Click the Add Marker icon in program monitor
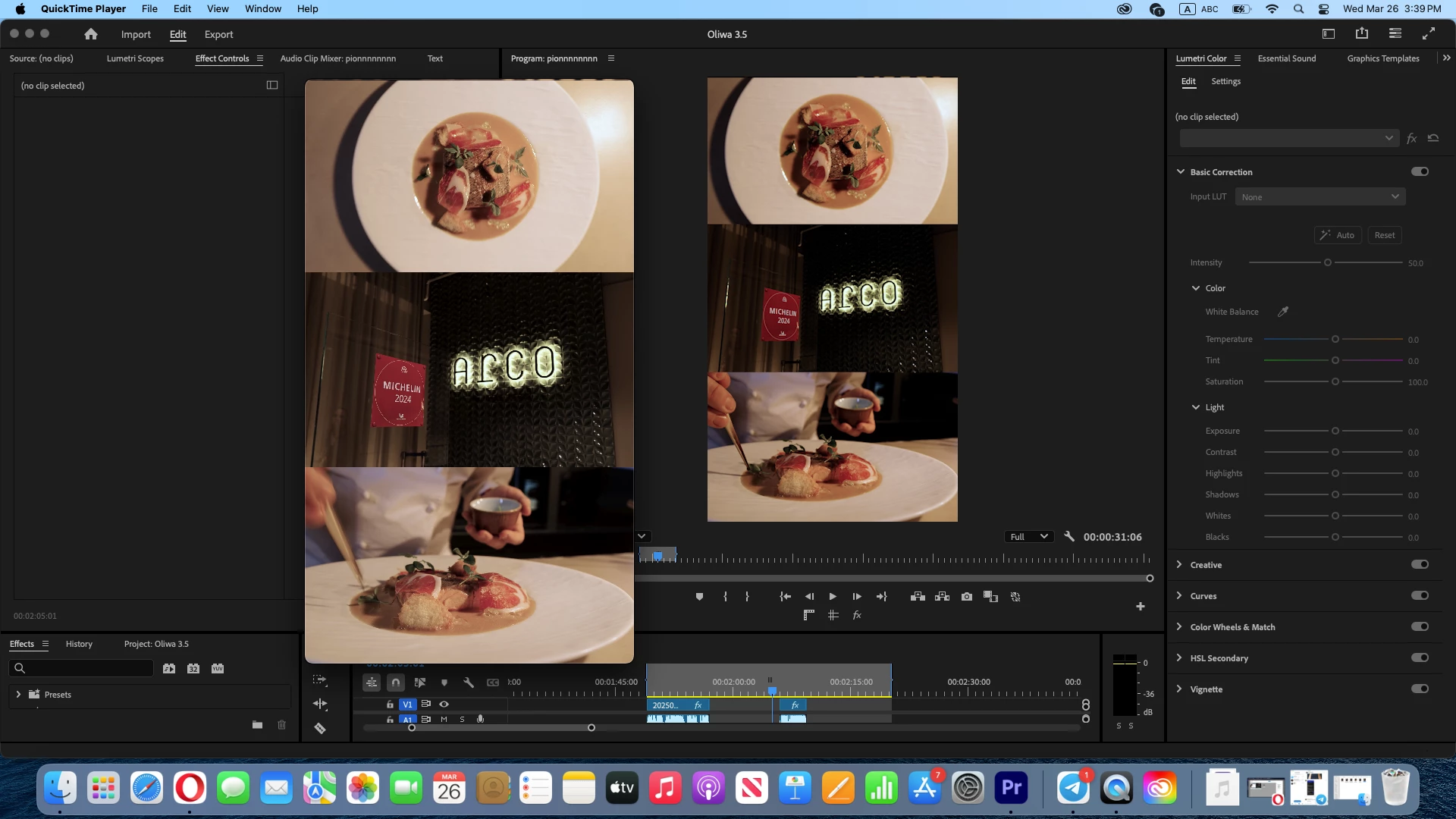The image size is (1456, 819). point(699,597)
